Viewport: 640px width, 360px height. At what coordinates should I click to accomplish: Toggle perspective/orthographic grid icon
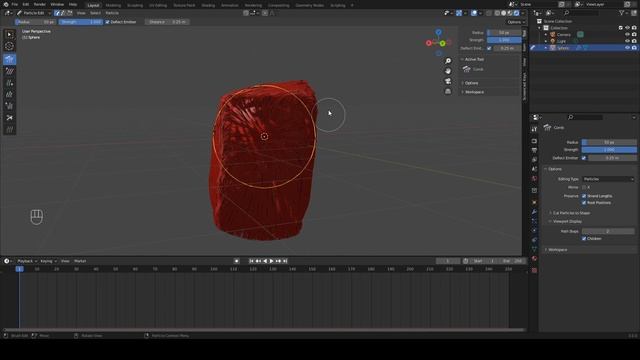click(448, 91)
